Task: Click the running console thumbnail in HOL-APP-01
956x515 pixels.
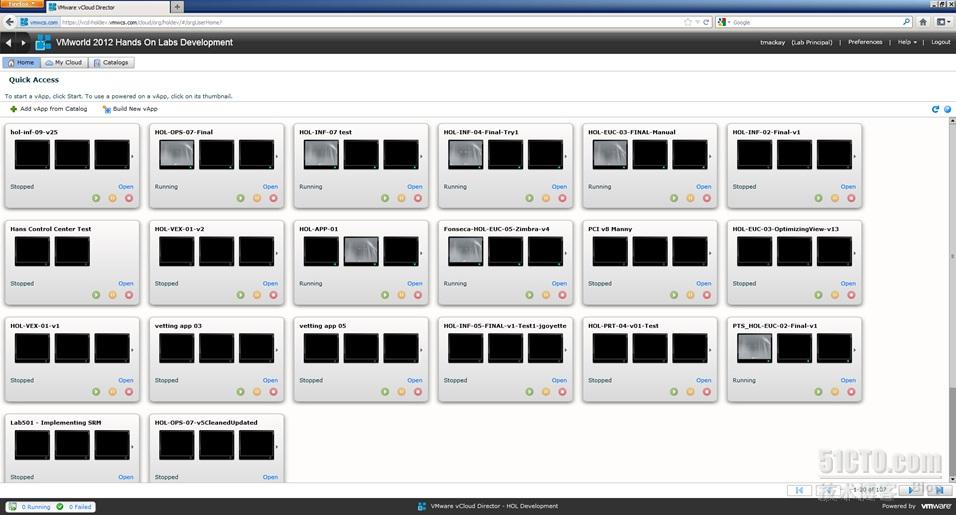Action: coord(361,251)
